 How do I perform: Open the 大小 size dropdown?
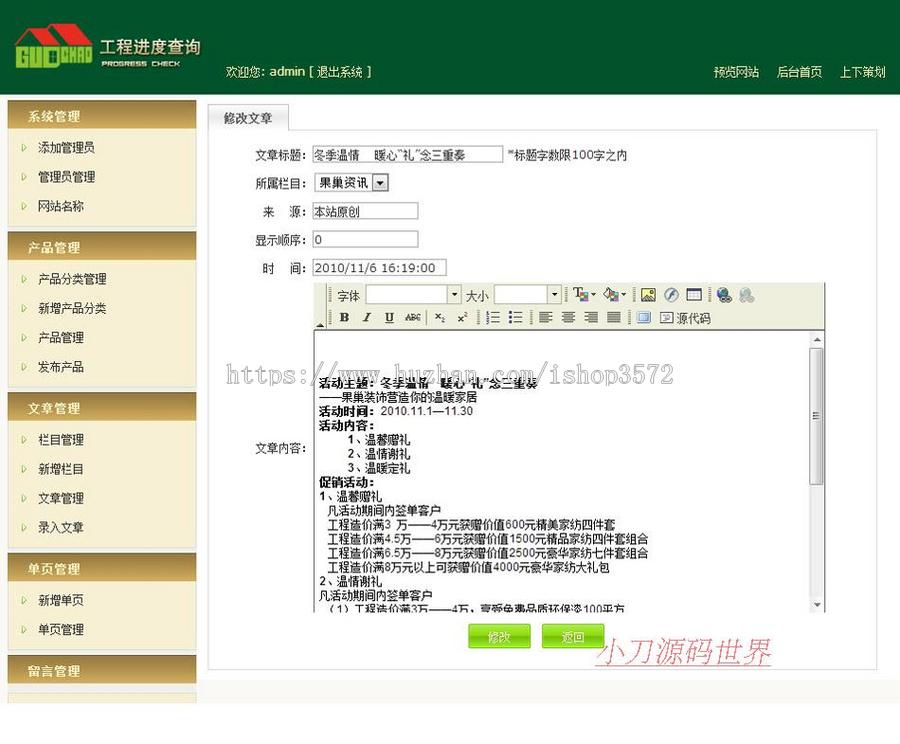point(554,294)
